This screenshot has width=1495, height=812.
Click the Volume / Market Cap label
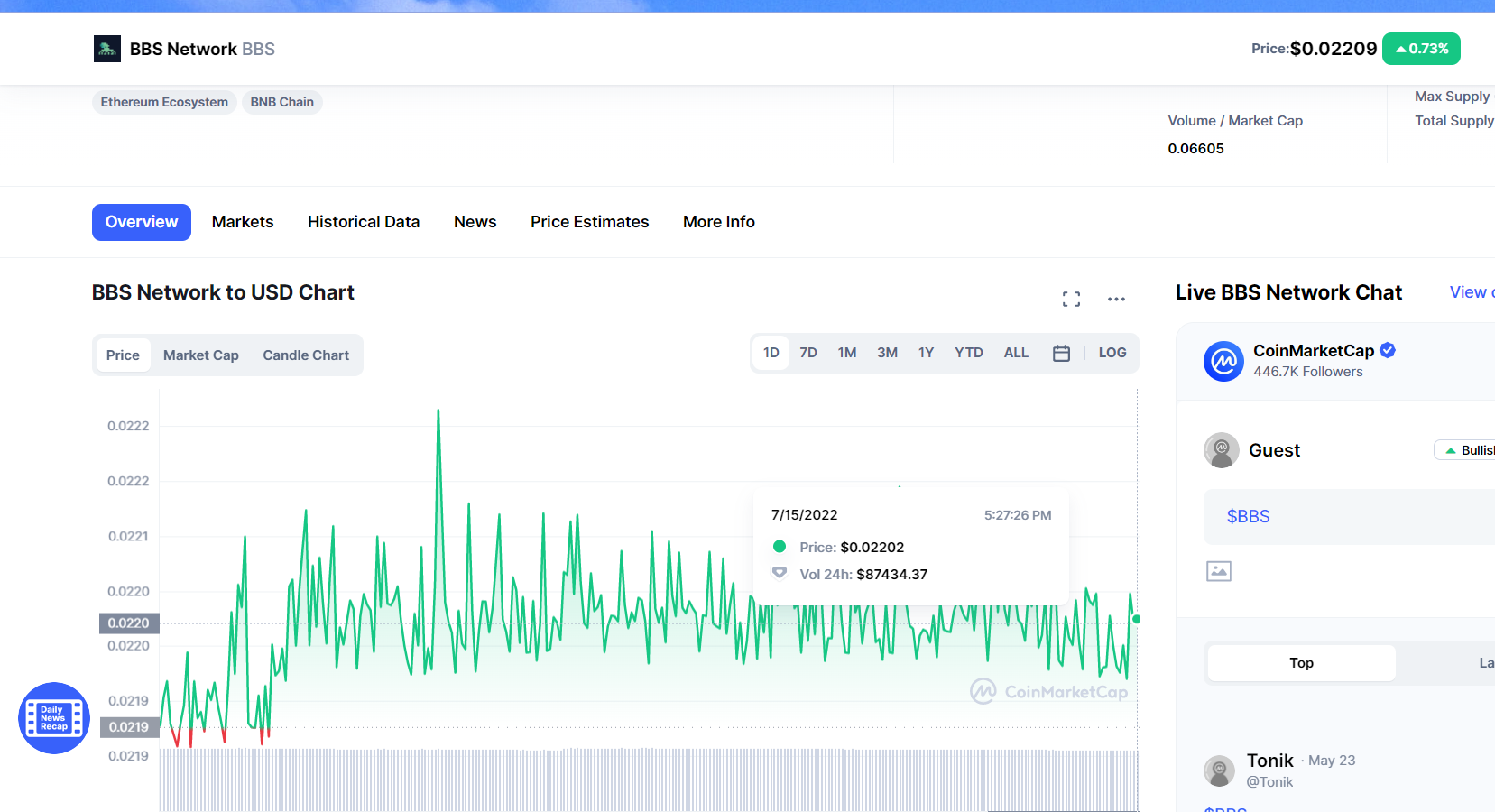click(1235, 121)
